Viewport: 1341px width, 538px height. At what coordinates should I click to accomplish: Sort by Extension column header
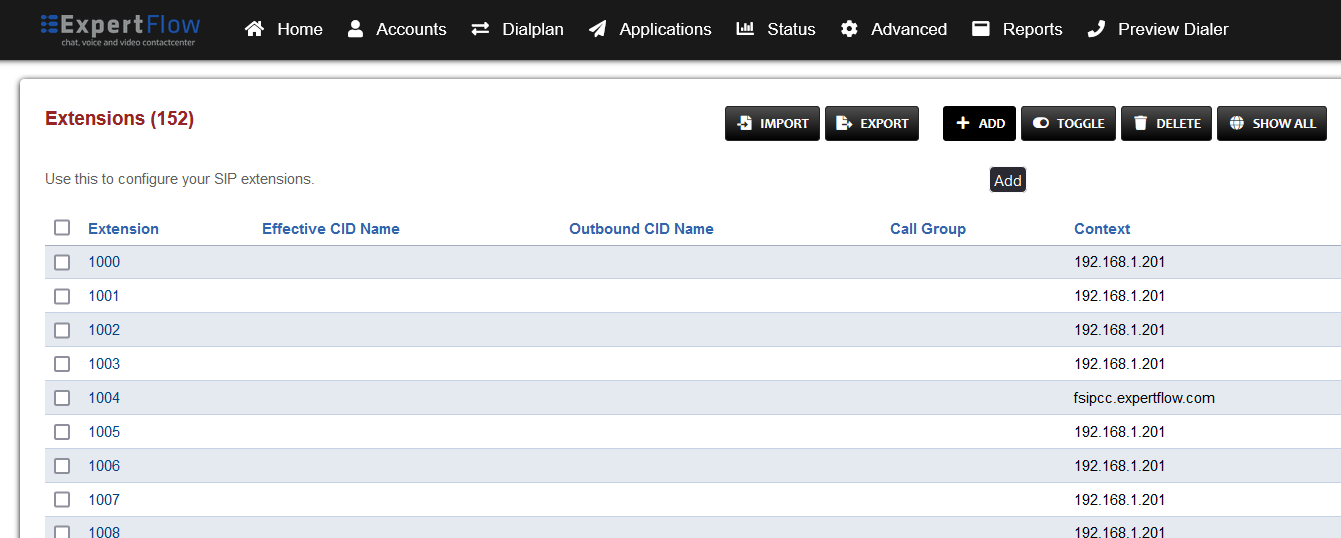pos(123,229)
